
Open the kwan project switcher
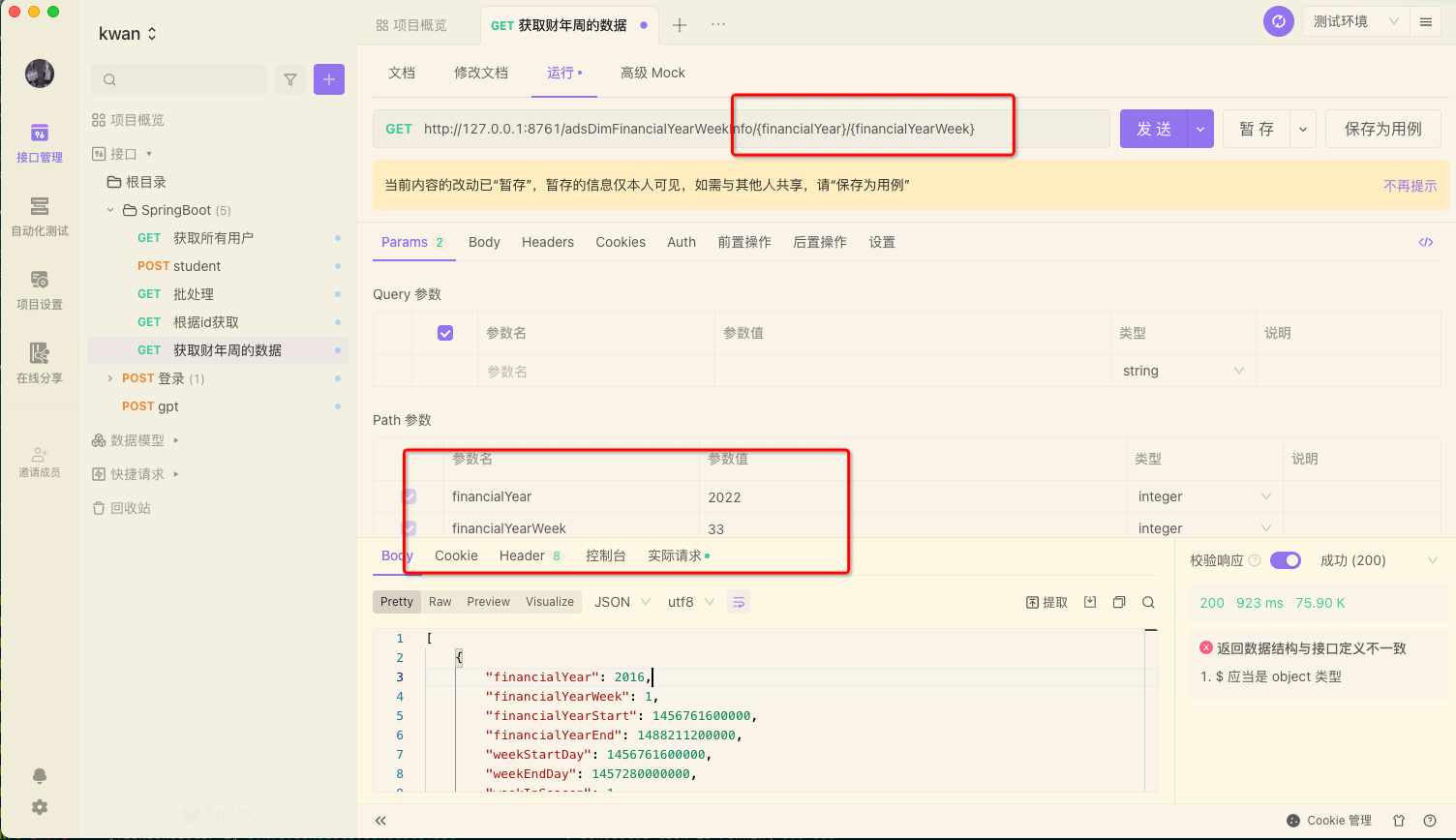(x=128, y=34)
